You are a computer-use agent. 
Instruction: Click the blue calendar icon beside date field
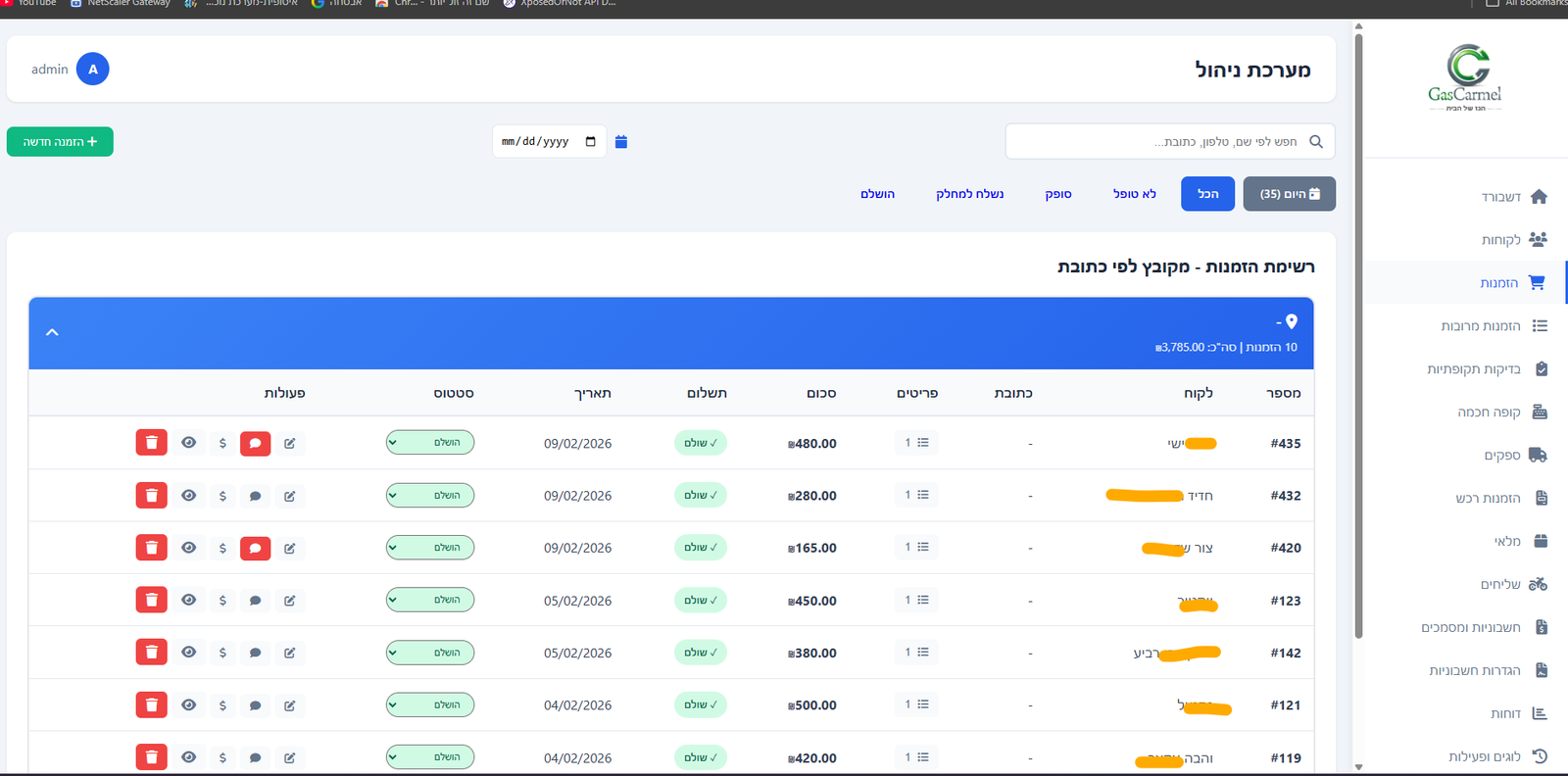(621, 142)
